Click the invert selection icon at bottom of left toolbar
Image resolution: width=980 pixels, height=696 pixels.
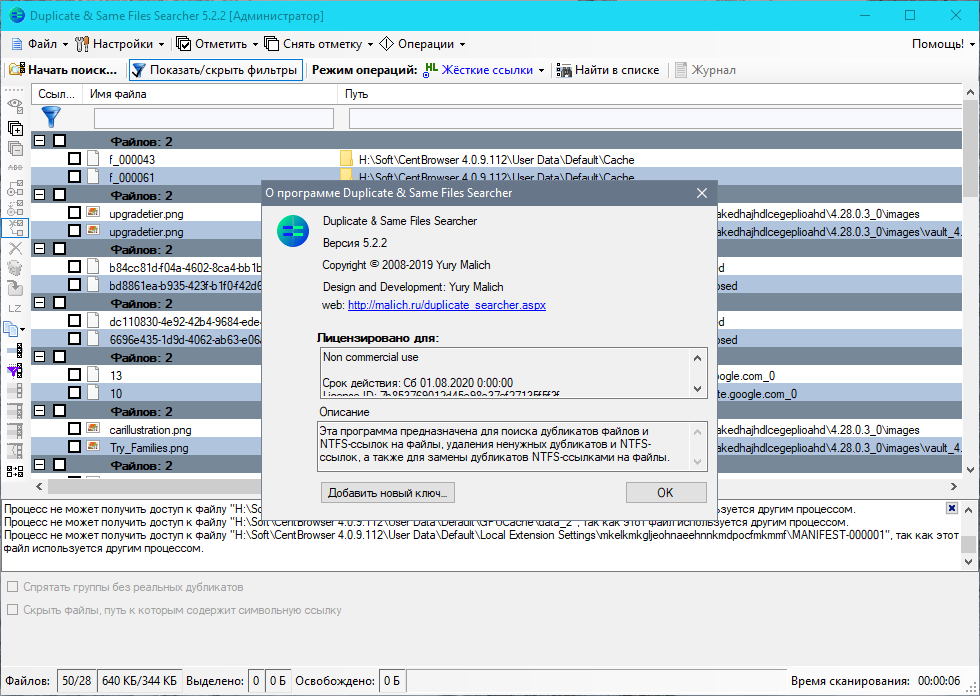[x=15, y=471]
